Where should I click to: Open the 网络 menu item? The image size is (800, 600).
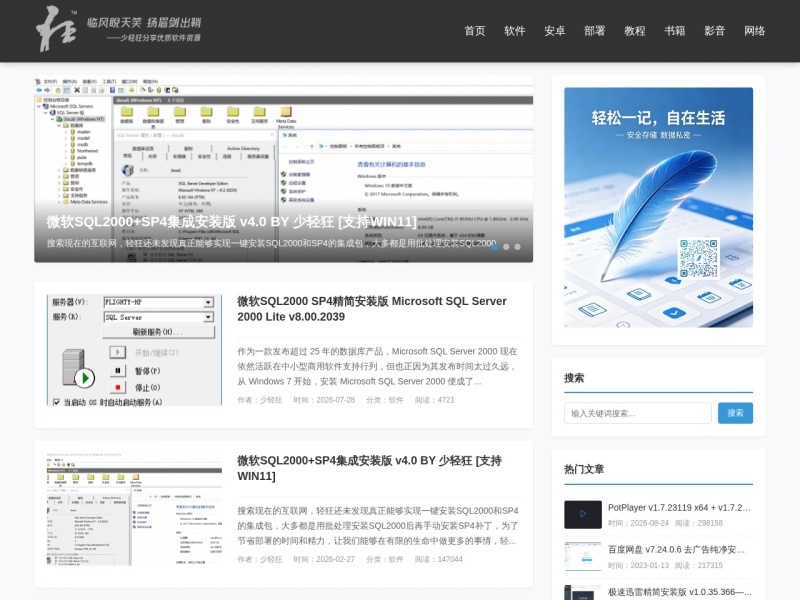[754, 31]
